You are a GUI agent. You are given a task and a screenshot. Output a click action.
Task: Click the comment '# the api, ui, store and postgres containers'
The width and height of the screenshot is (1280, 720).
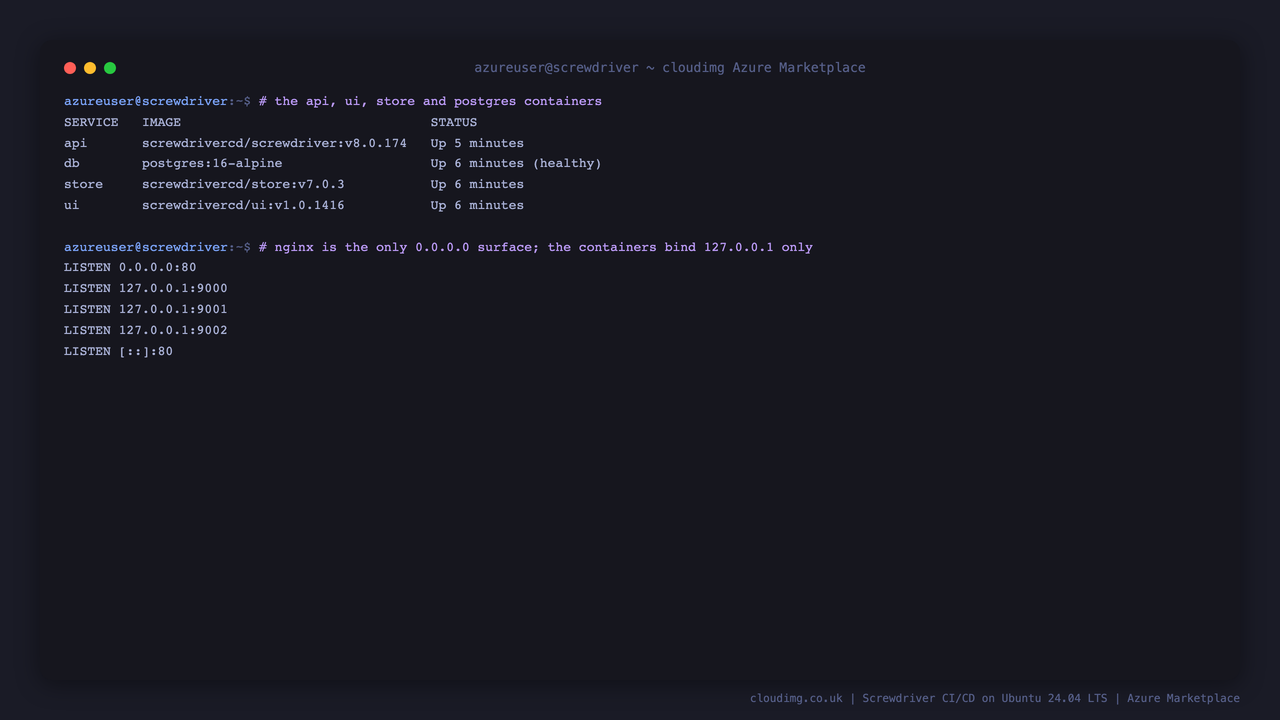click(430, 101)
